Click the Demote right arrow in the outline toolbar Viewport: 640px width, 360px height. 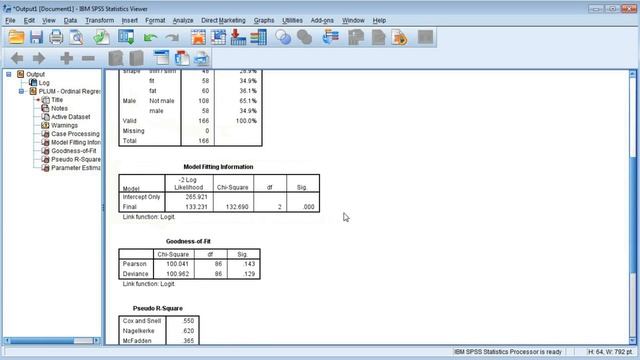[39, 58]
